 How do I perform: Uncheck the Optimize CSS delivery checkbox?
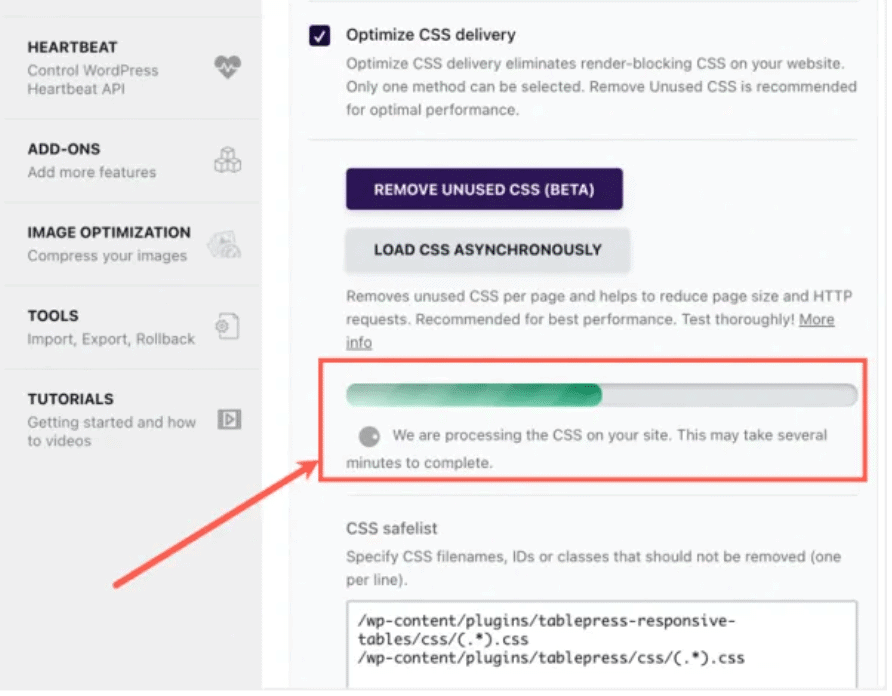tap(320, 36)
